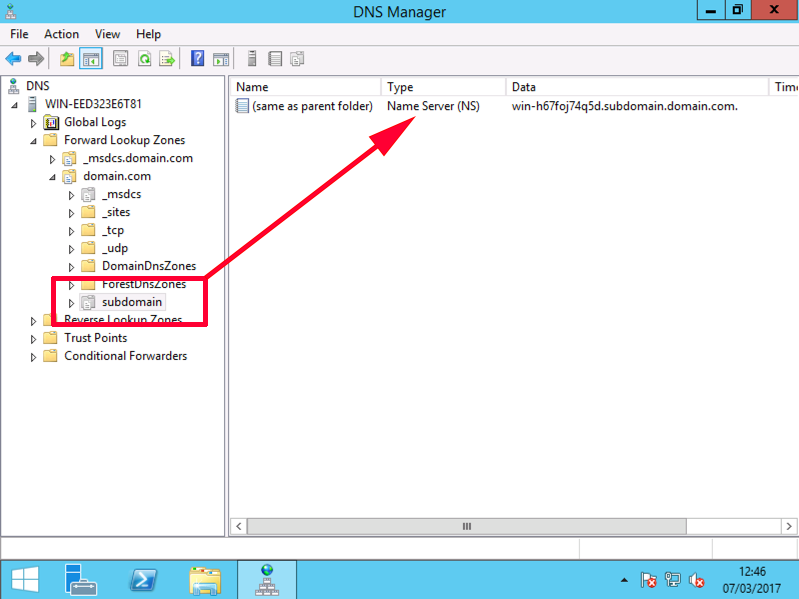The width and height of the screenshot is (799, 599).
Task: Select the WIN-EED323E6T81 server
Action: pos(93,104)
